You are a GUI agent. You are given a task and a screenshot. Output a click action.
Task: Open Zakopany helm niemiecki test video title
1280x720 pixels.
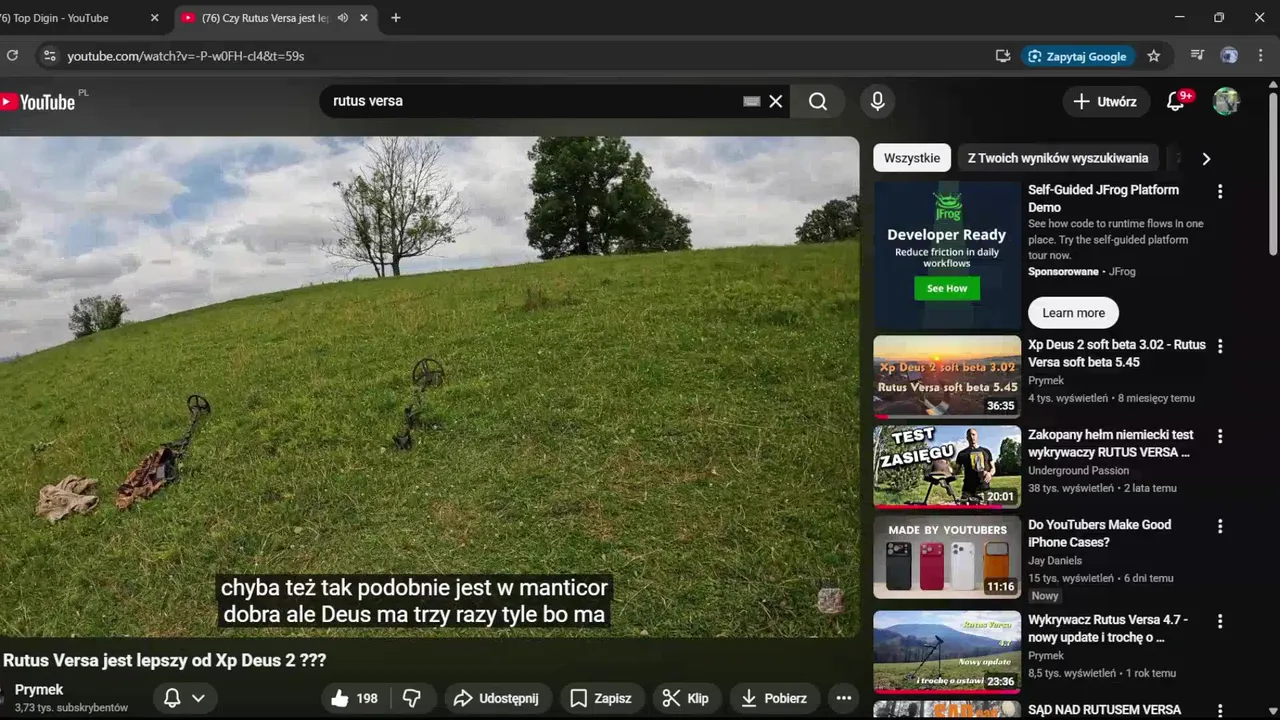tap(1110, 443)
